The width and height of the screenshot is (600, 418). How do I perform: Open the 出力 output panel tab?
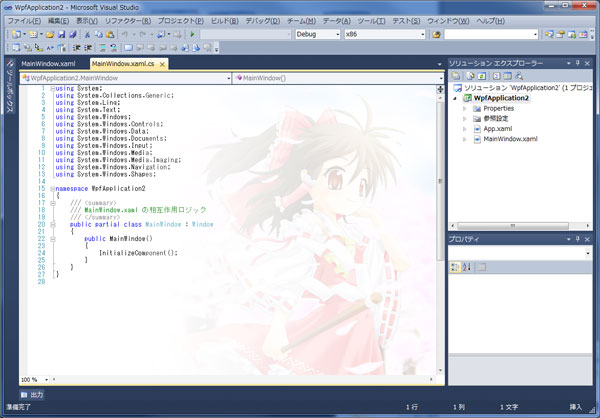(x=32, y=395)
